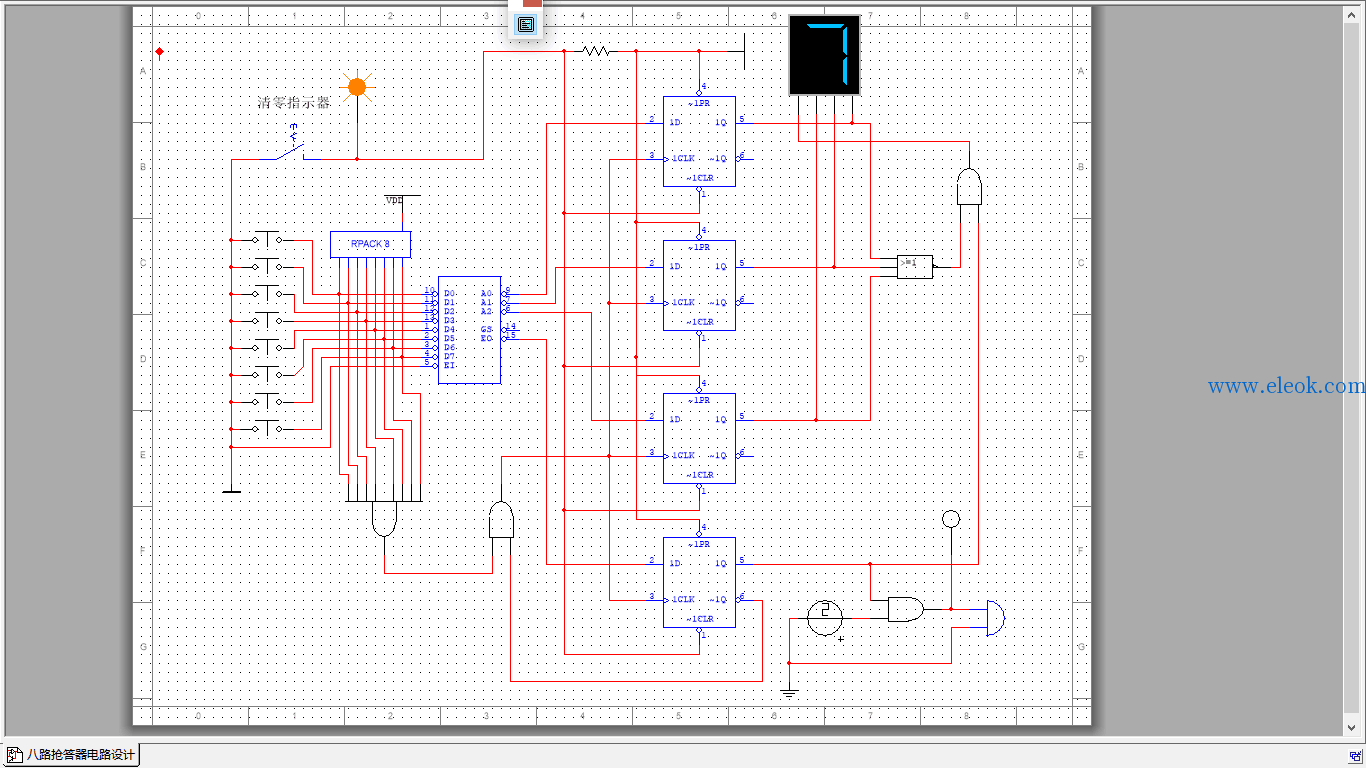Image resolution: width=1366 pixels, height=768 pixels.
Task: Select the priority encoder chip with D0-D7 inputs
Action: [469, 330]
